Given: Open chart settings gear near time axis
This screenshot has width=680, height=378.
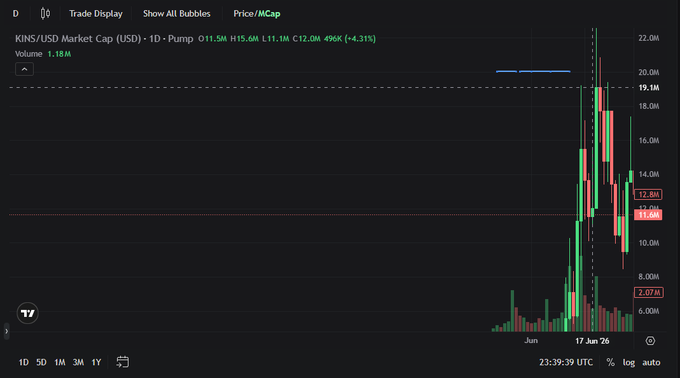Looking at the screenshot, I should point(650,341).
